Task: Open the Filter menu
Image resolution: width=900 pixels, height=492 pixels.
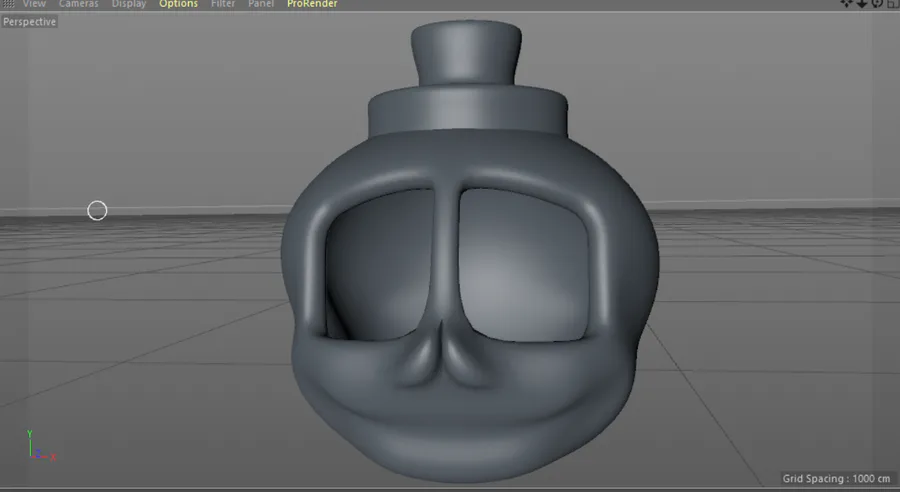Action: tap(223, 3)
